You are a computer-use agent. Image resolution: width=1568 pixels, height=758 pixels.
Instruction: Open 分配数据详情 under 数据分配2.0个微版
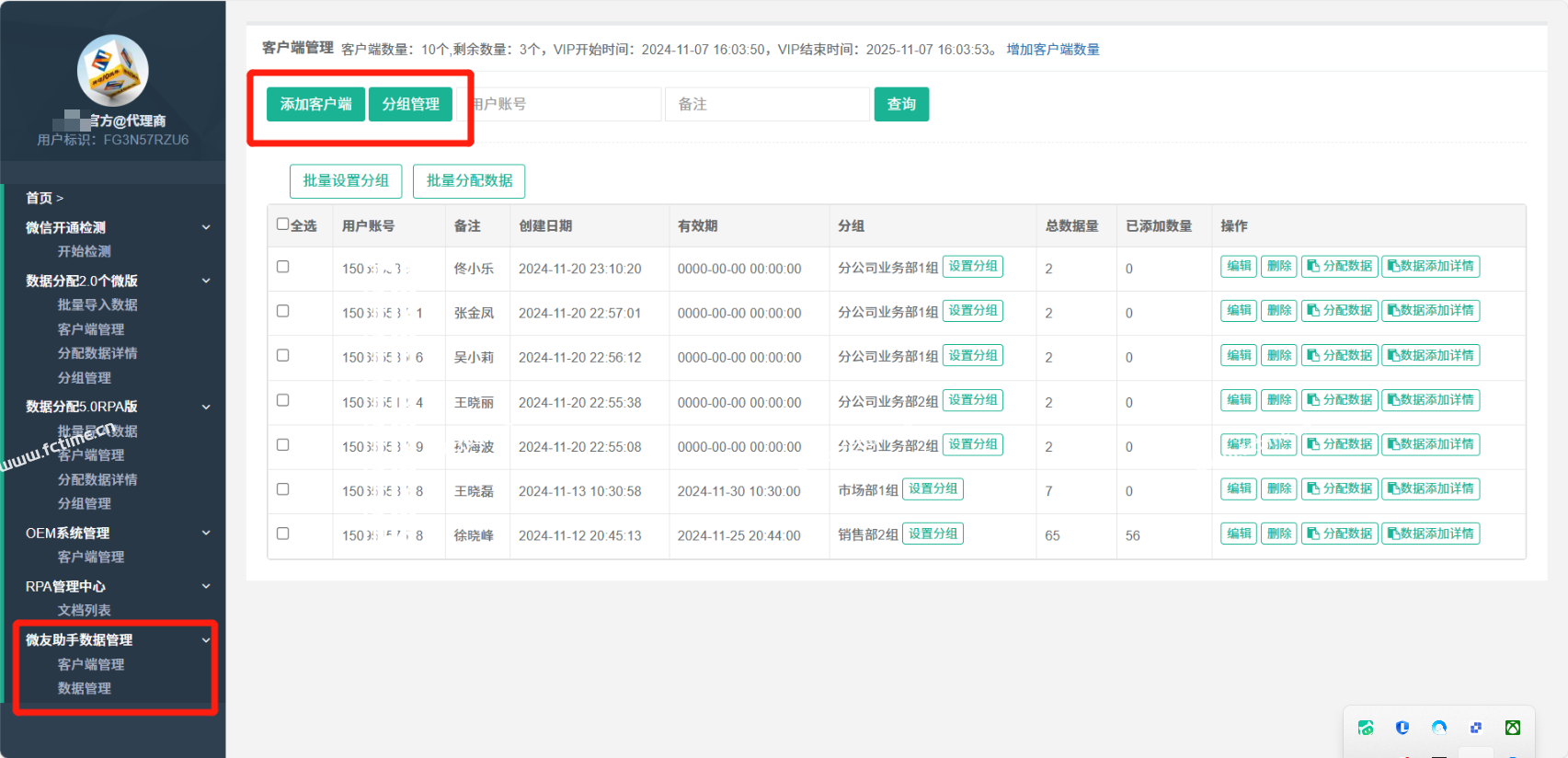coord(97,353)
